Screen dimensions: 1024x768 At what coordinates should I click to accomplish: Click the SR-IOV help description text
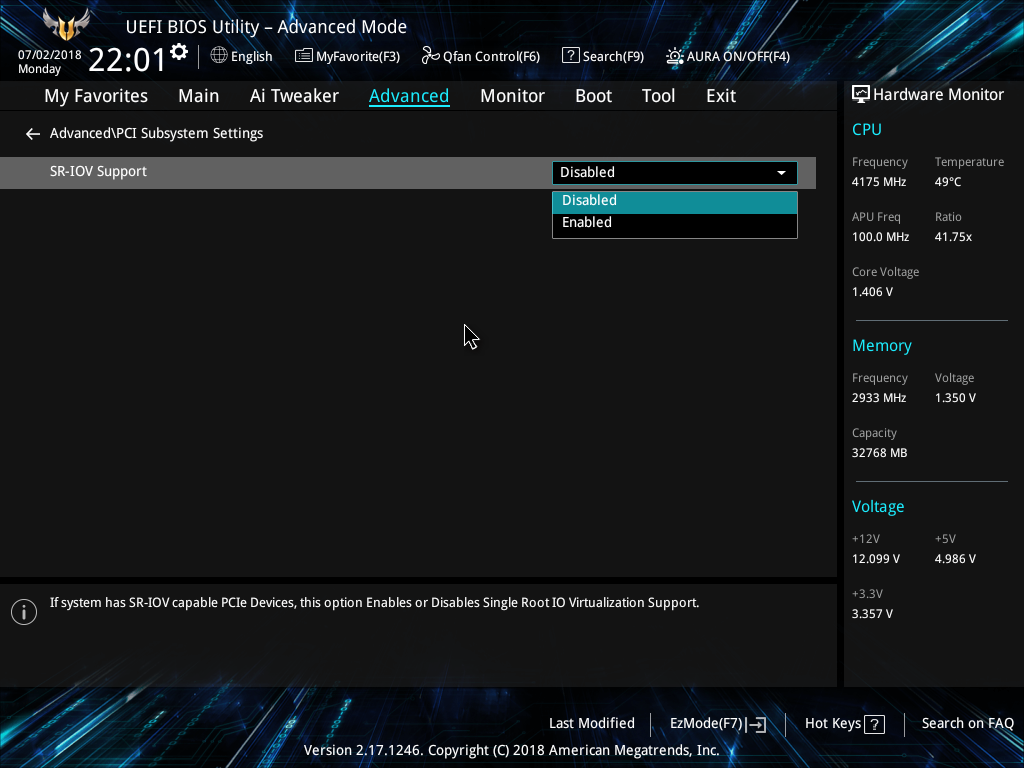coord(374,603)
